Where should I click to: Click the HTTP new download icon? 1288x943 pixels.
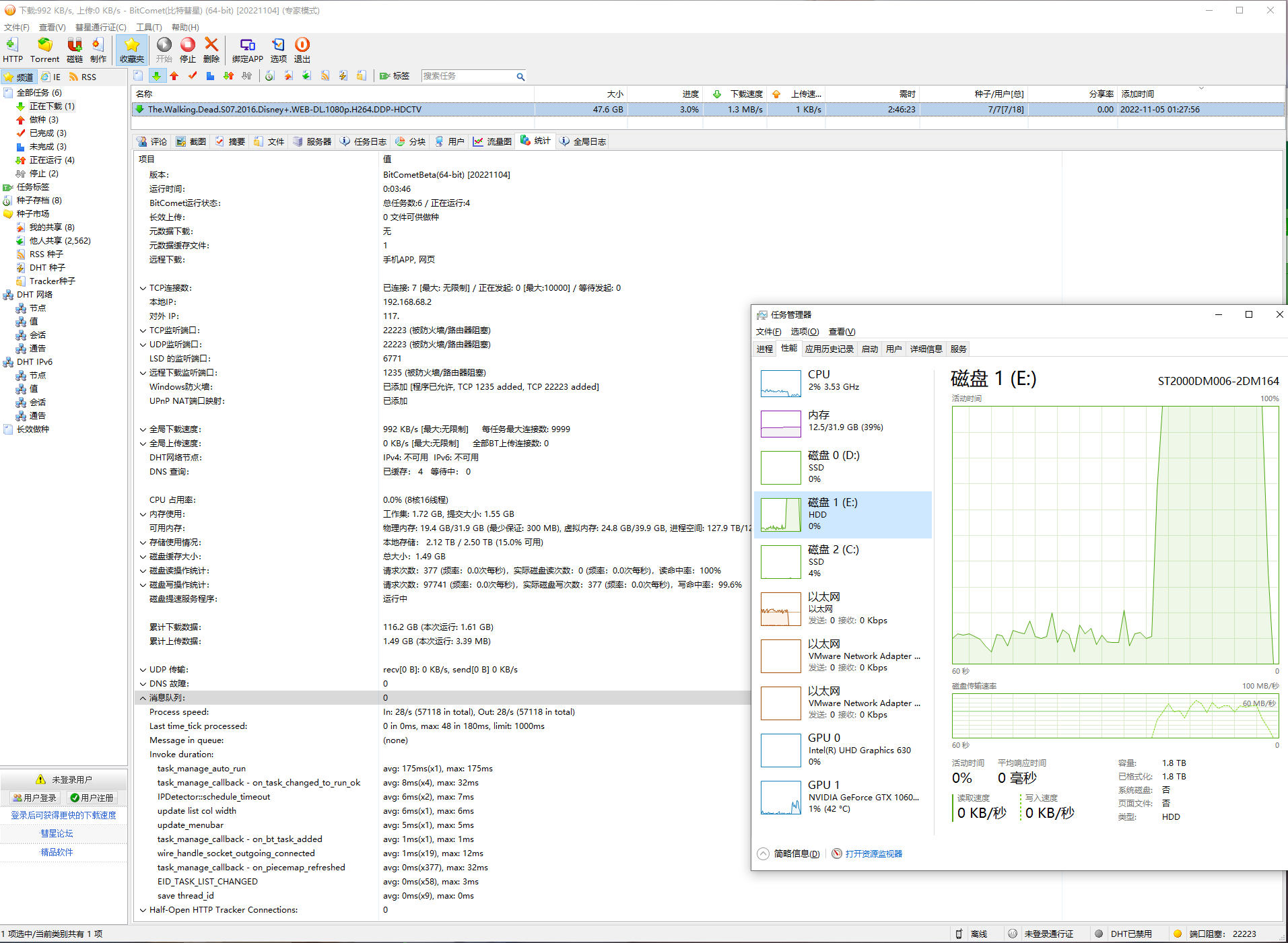point(13,50)
